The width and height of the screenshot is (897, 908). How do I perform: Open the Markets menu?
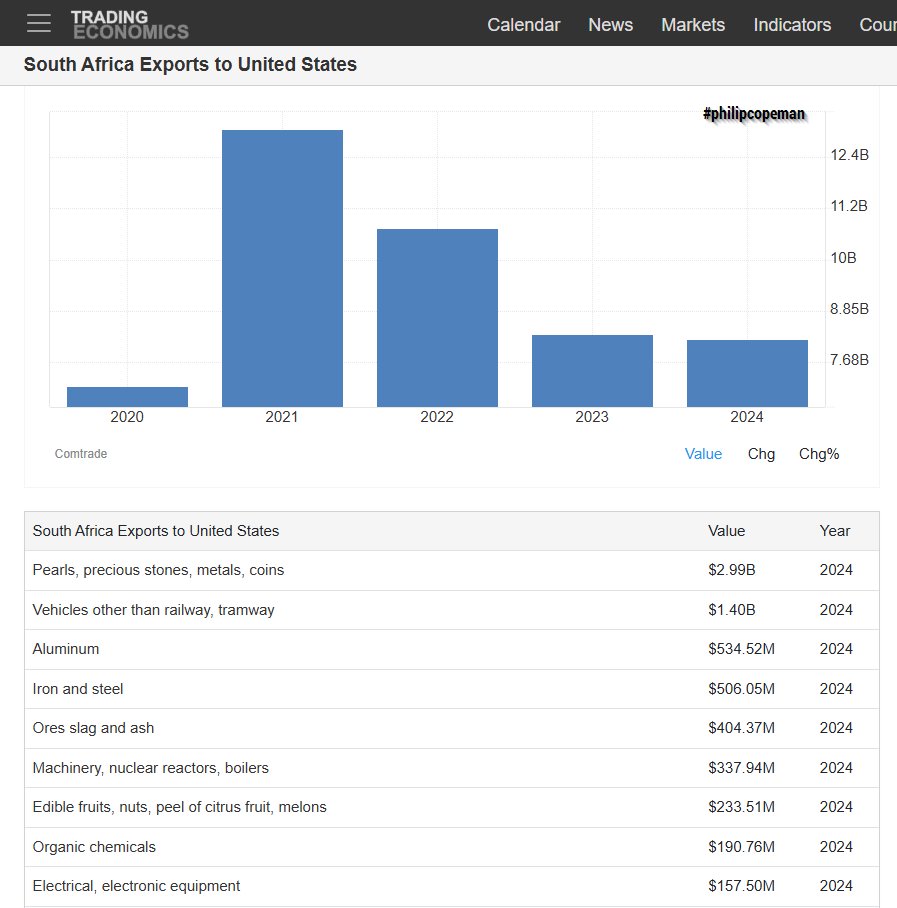[692, 25]
